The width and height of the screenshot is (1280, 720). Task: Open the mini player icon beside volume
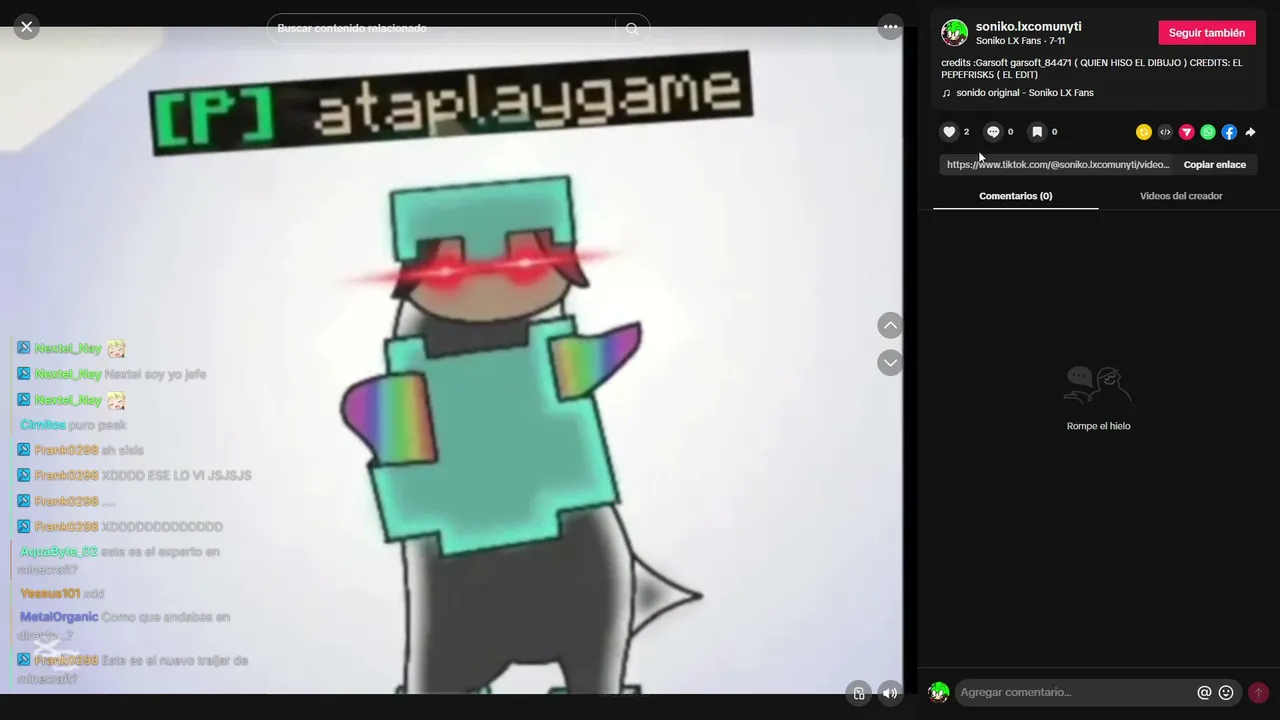click(x=858, y=693)
